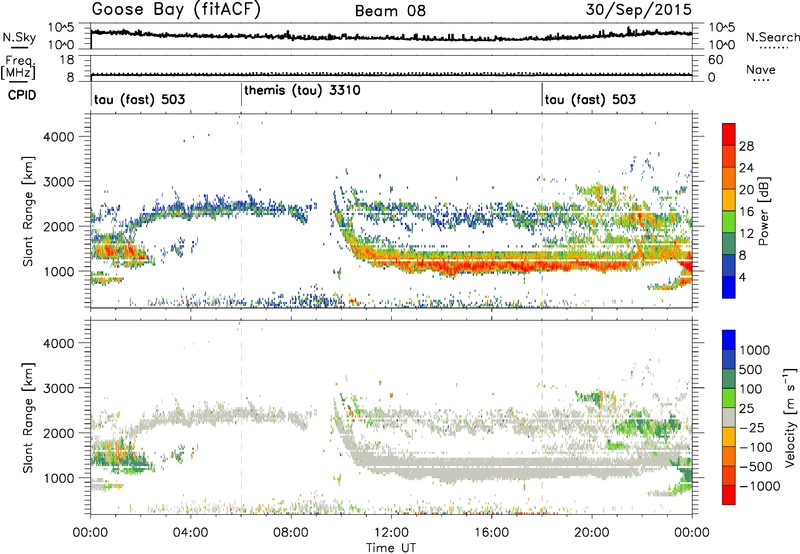Viewport: 800px width, 554px height.
Task: Click the 'CPID' row label
Action: coord(22,95)
